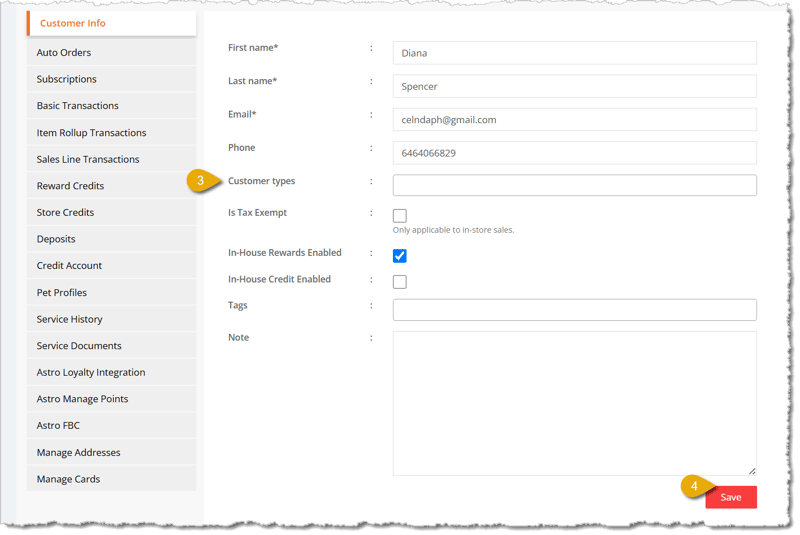Viewport: 800px width, 535px height.
Task: Grab the Note textarea resize handle
Action: coord(752,471)
